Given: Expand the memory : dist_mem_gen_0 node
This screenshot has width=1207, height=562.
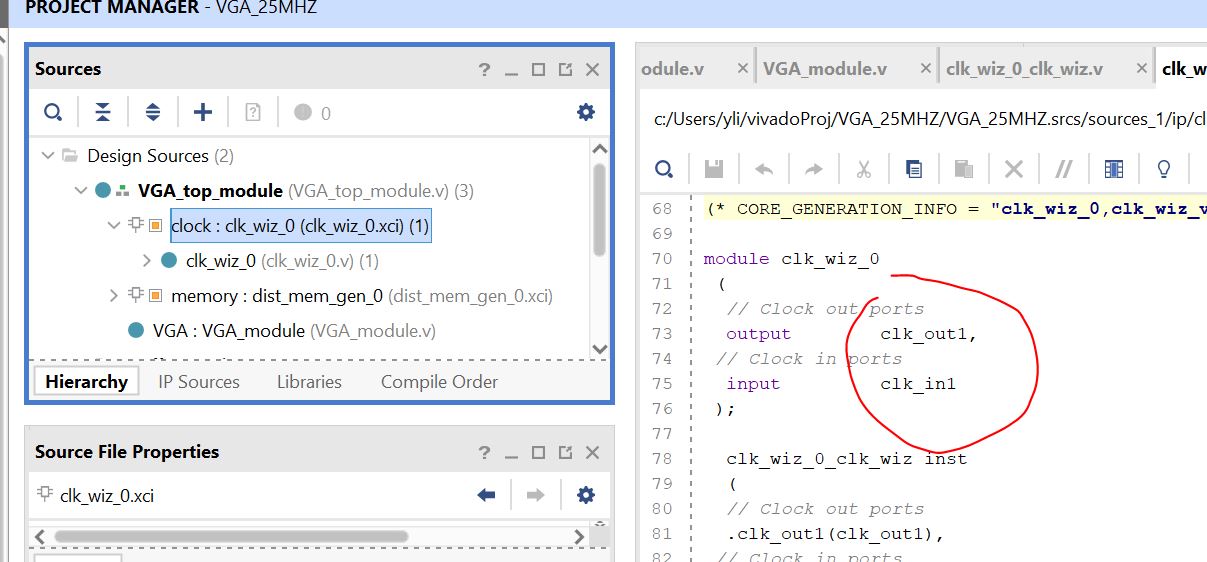Looking at the screenshot, I should (114, 296).
